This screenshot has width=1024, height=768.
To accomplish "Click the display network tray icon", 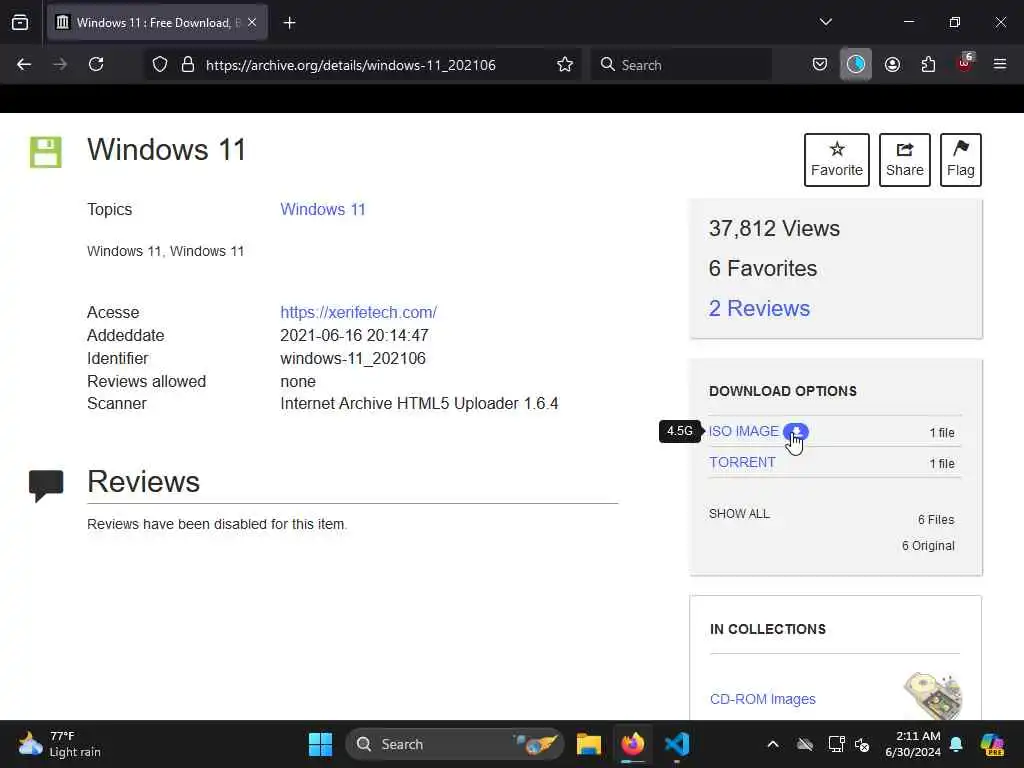I will coord(835,744).
